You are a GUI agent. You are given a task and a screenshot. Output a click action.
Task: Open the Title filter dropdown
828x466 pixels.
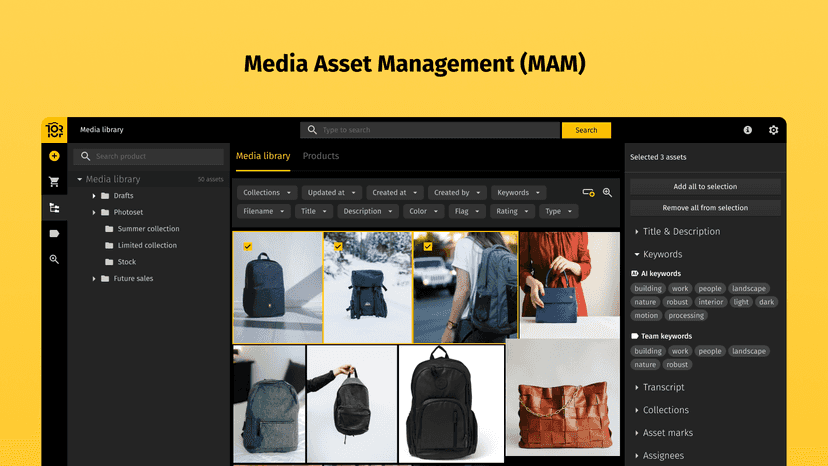(x=314, y=211)
